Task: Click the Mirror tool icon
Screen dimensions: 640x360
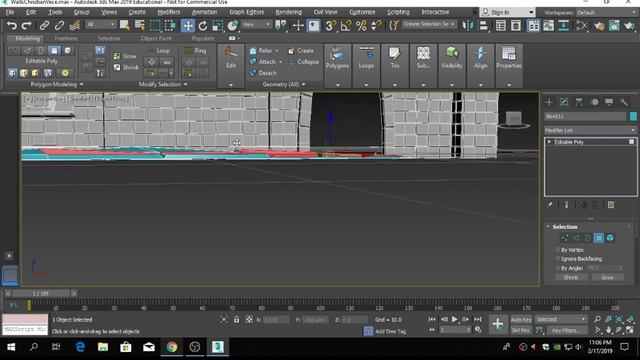Action: click(x=468, y=26)
